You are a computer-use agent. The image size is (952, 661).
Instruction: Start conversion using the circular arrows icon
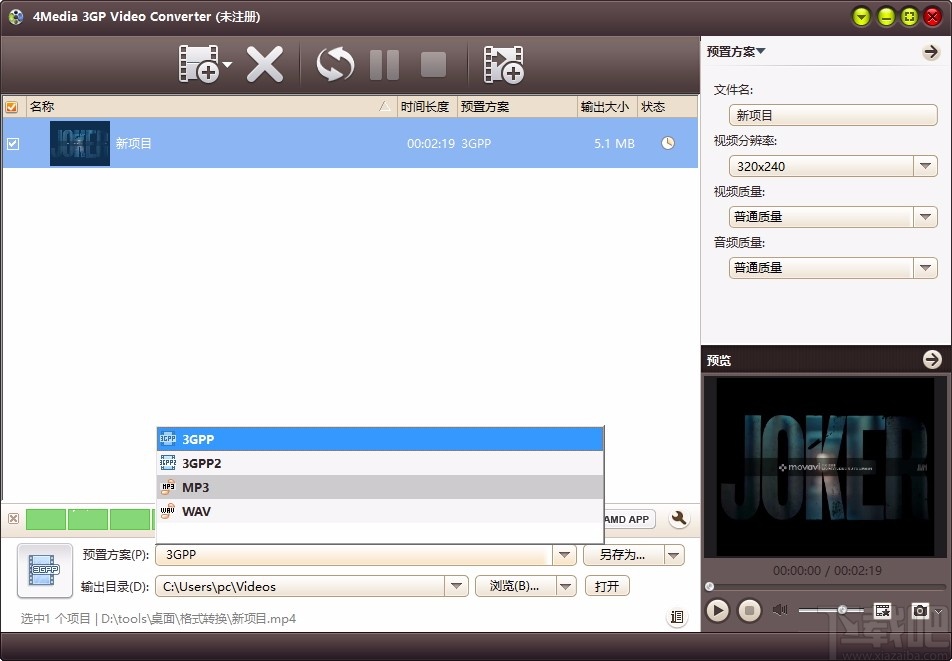click(x=333, y=63)
